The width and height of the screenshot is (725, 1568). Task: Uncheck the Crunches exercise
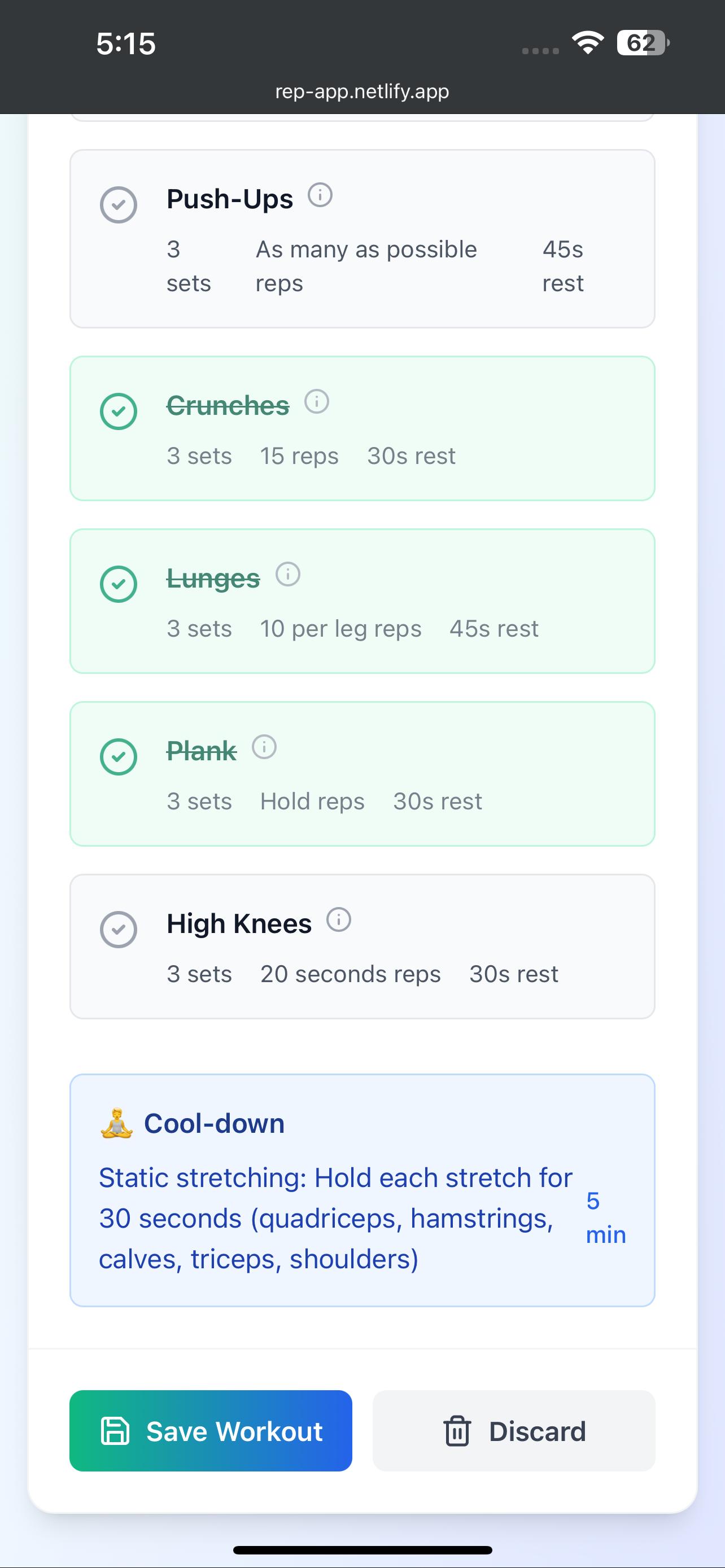(x=119, y=411)
